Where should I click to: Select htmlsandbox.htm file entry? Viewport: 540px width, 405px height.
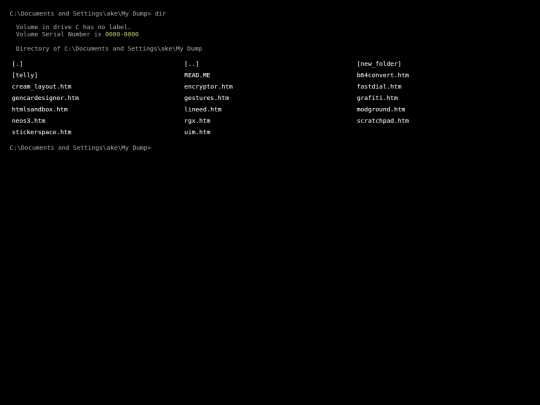[40, 109]
